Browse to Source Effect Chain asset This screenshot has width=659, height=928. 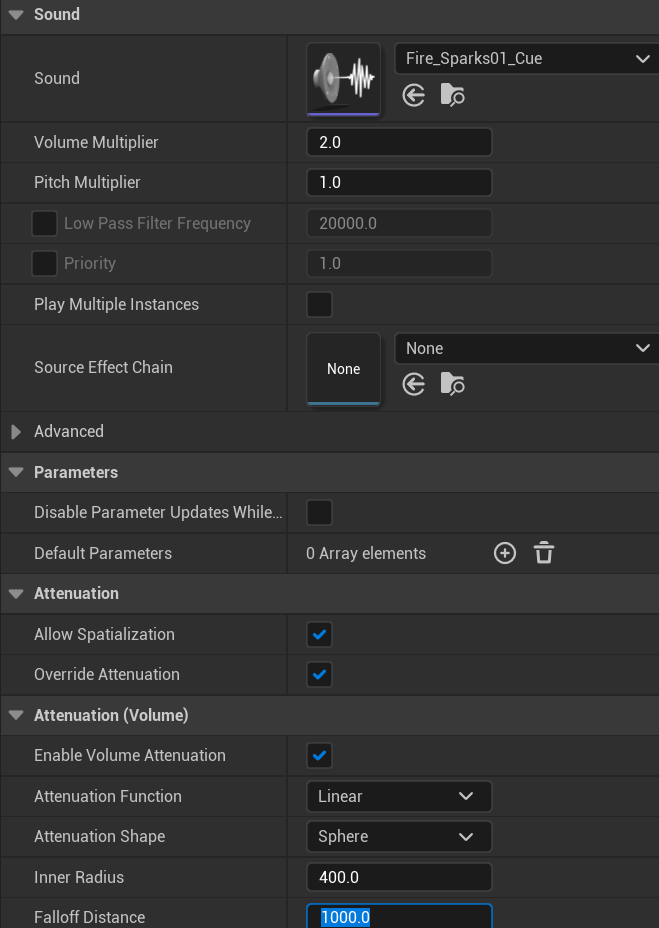(x=452, y=384)
